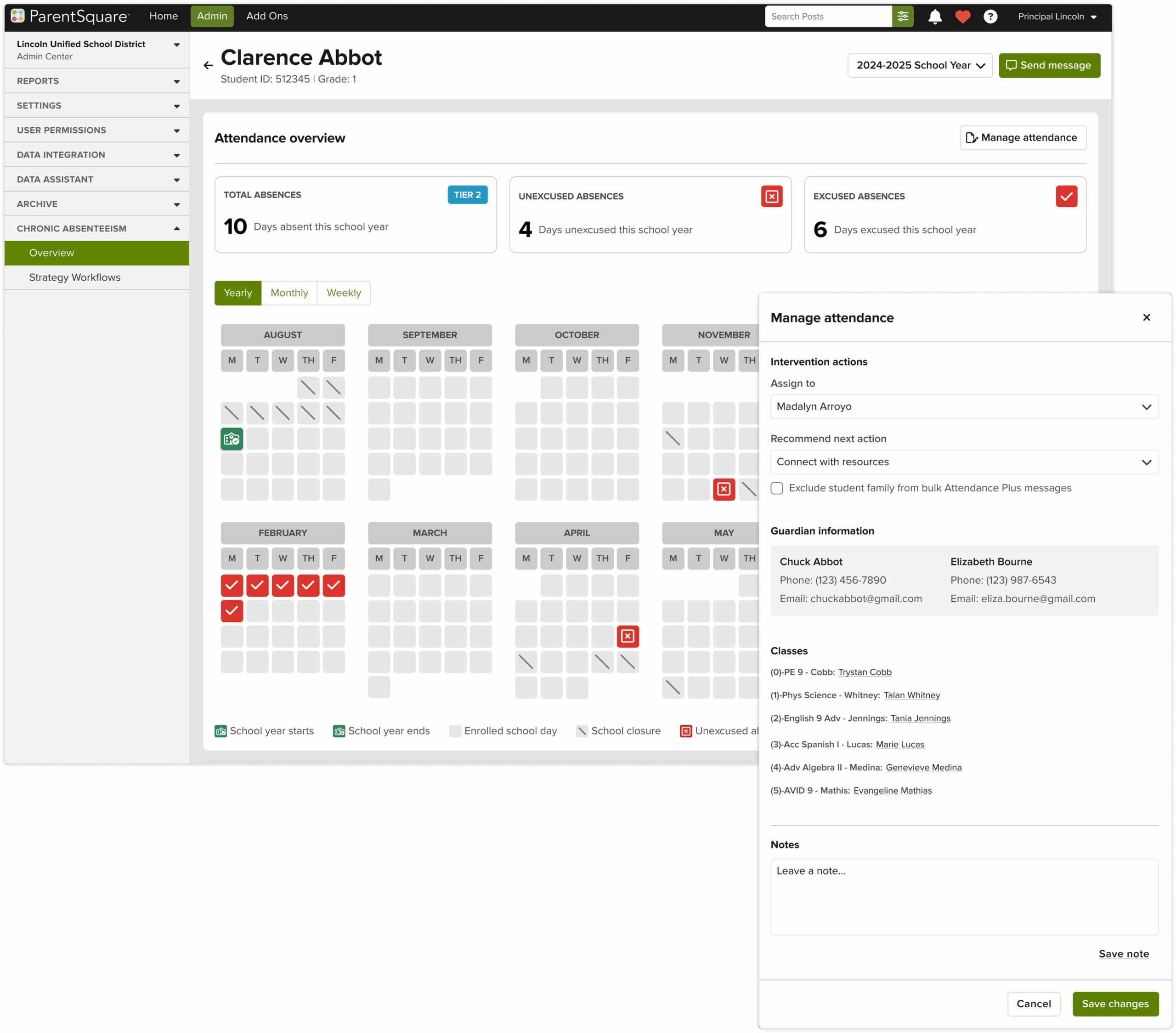The image size is (1176, 1033).
Task: Click the search filter sliders icon
Action: point(902,17)
